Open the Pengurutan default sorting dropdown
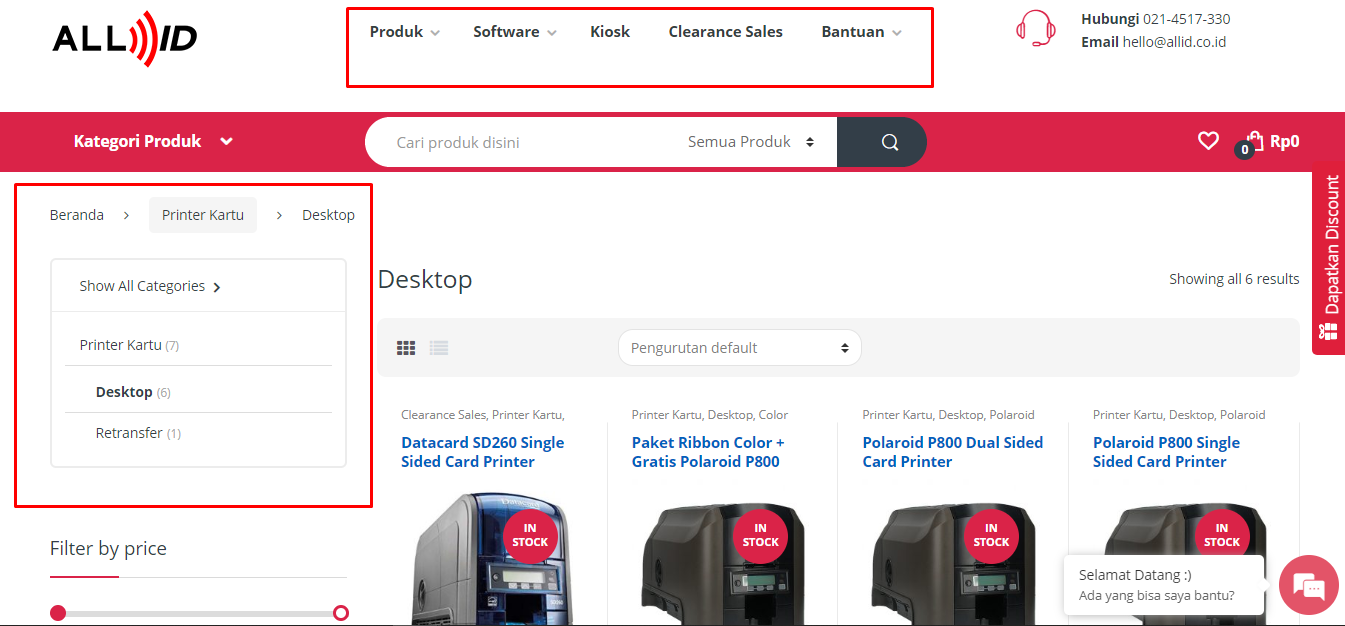Image resolution: width=1345 pixels, height=626 pixels. 739,348
